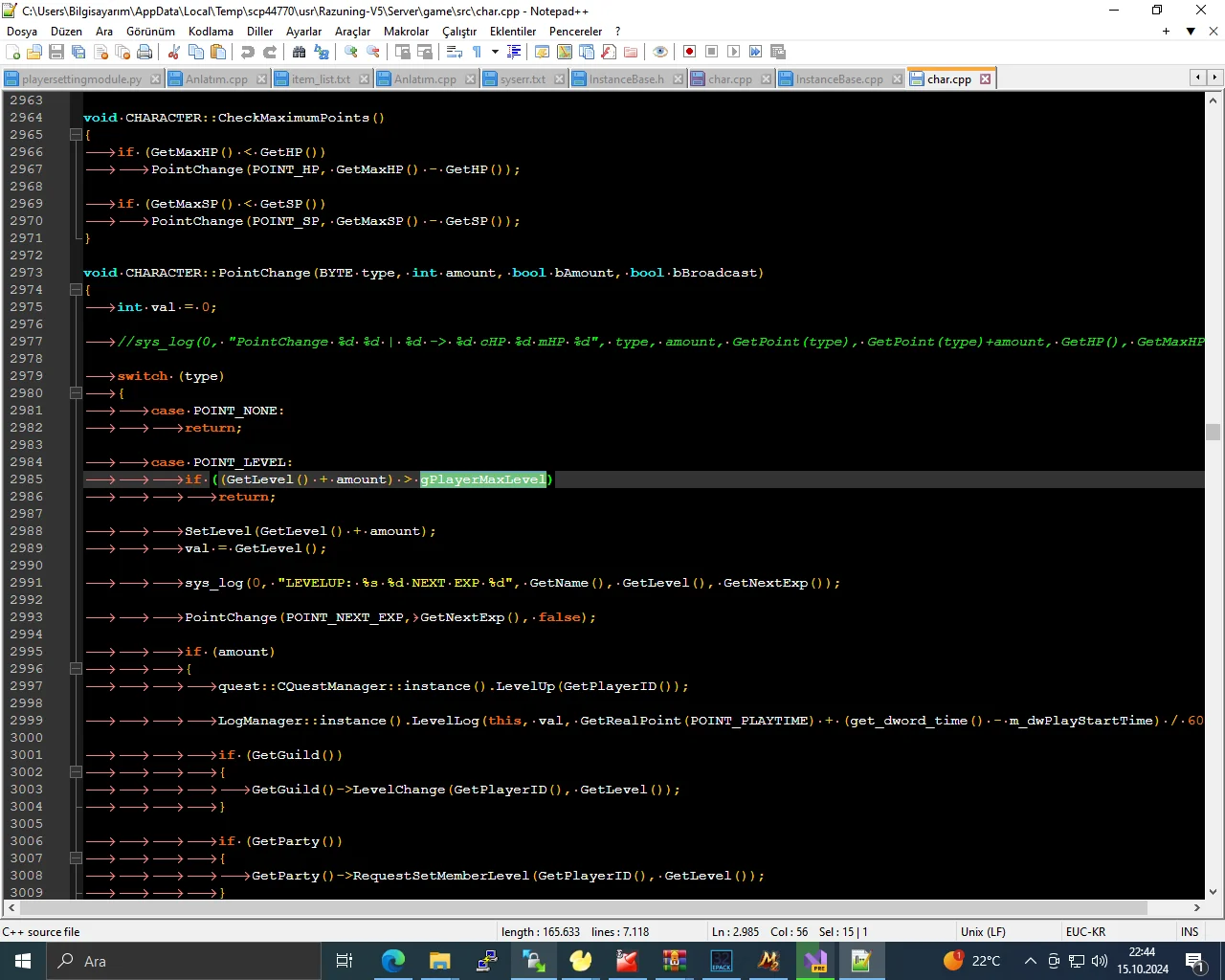Viewport: 1225px width, 980px height.
Task: Click the Save All toolbar icon
Action: [78, 52]
